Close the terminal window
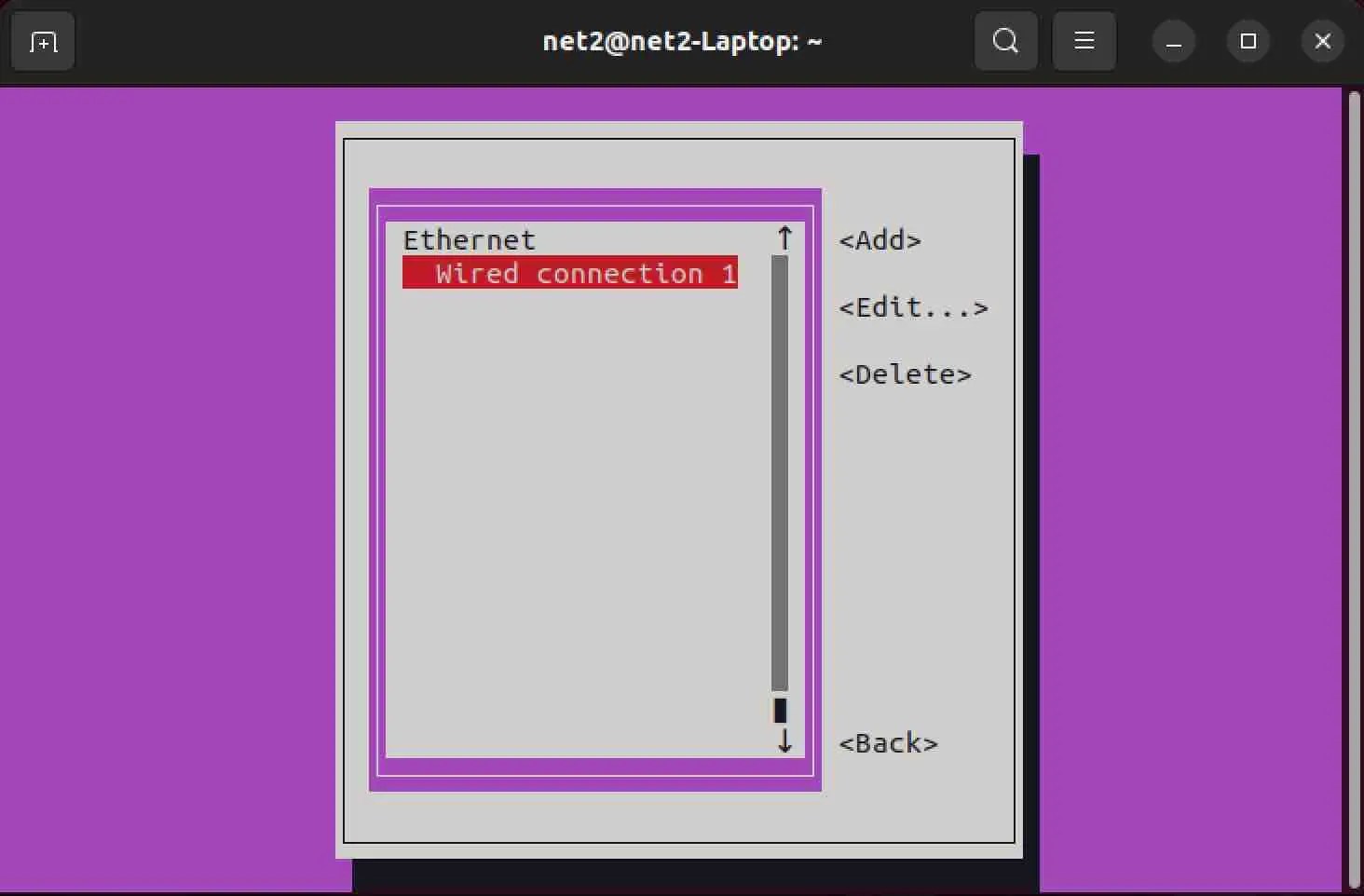The image size is (1364, 896). (1322, 41)
